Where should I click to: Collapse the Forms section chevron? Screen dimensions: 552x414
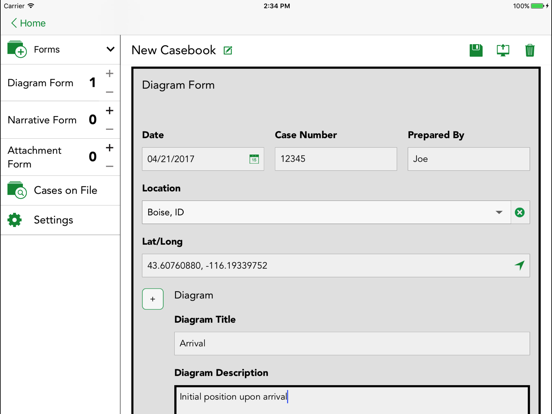pyautogui.click(x=110, y=49)
